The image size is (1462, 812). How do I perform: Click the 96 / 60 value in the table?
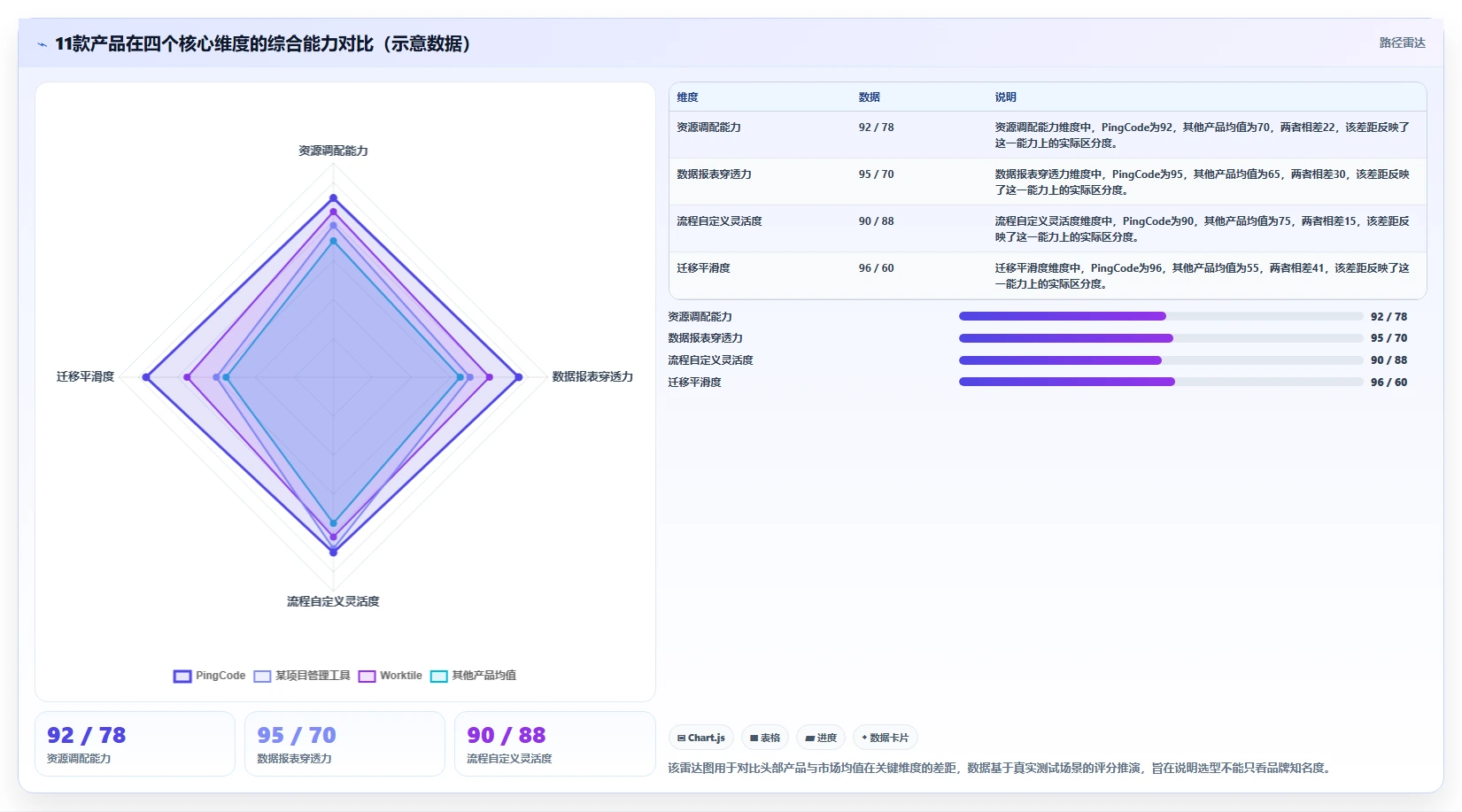[x=876, y=268]
